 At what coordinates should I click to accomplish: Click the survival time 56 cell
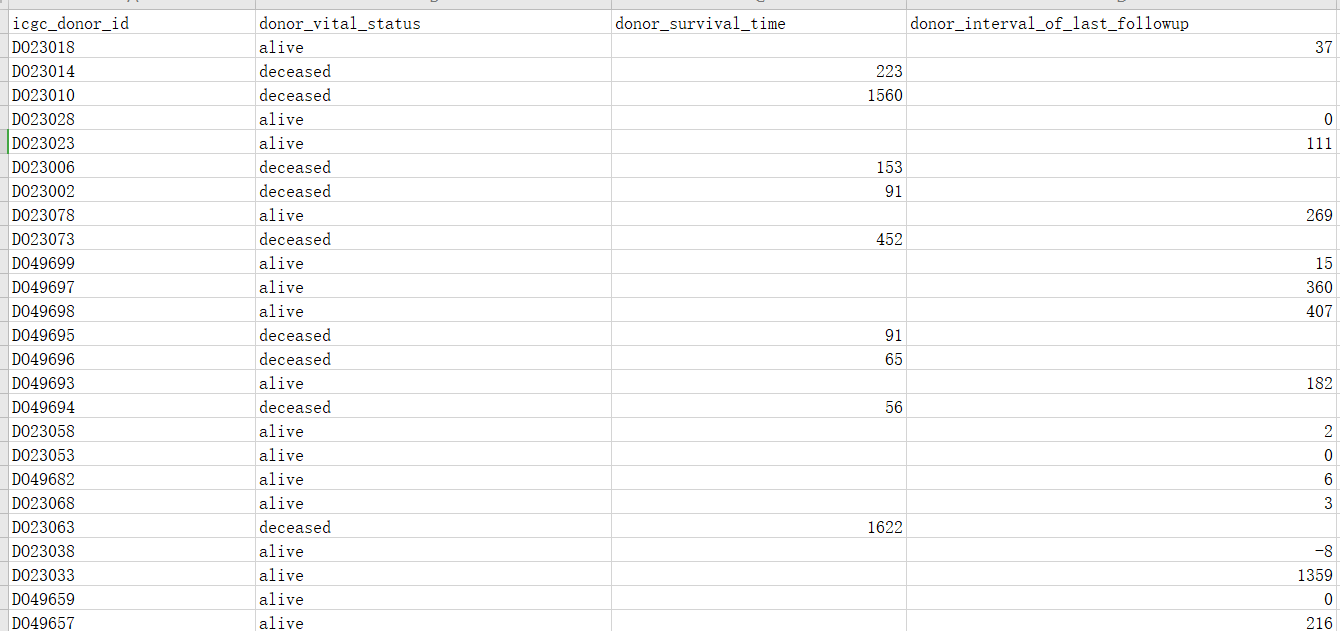759,407
